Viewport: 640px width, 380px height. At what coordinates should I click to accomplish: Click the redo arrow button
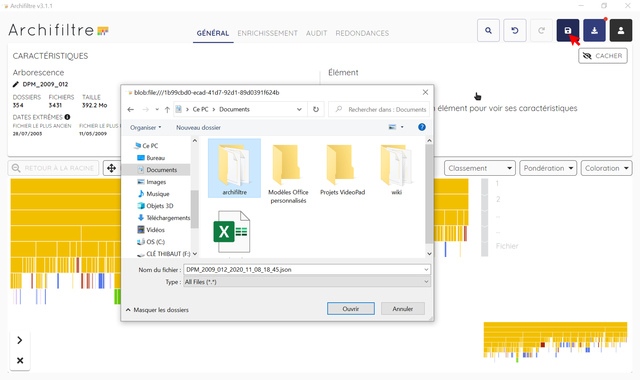(x=541, y=31)
